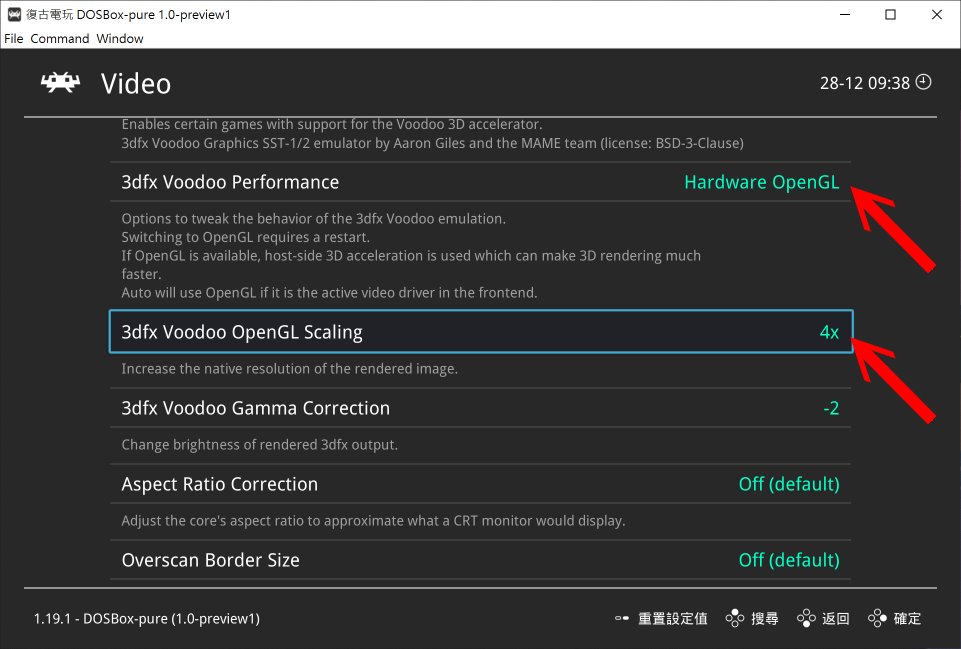Toggle Aspect Ratio Correction Off (default) value
961x649 pixels.
788,484
